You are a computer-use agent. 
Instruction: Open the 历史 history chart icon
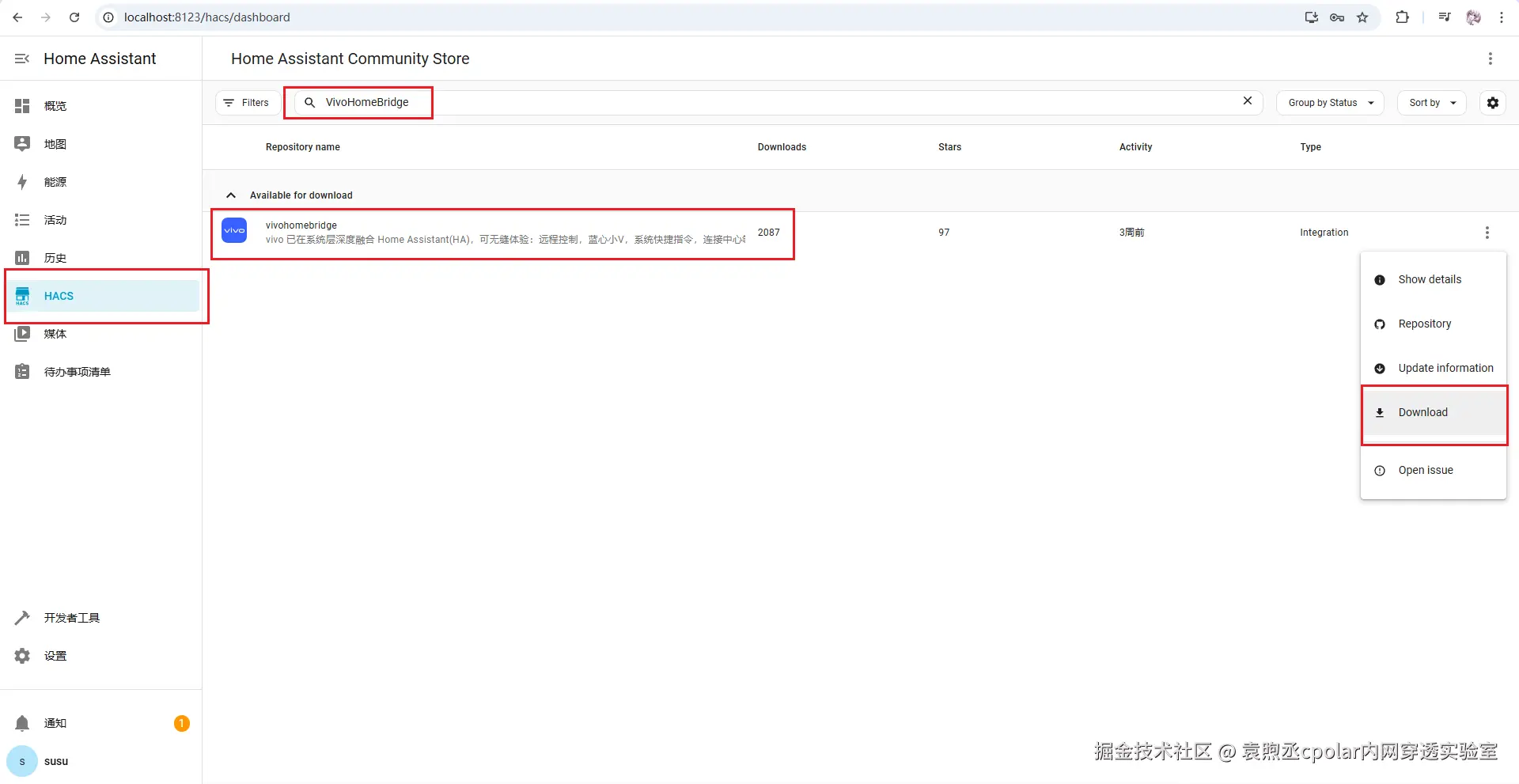click(22, 258)
